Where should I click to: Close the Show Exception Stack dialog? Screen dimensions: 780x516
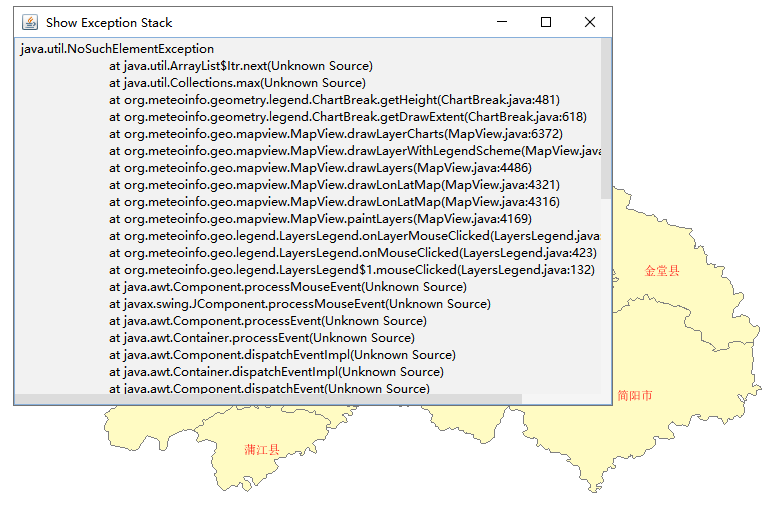tap(590, 22)
